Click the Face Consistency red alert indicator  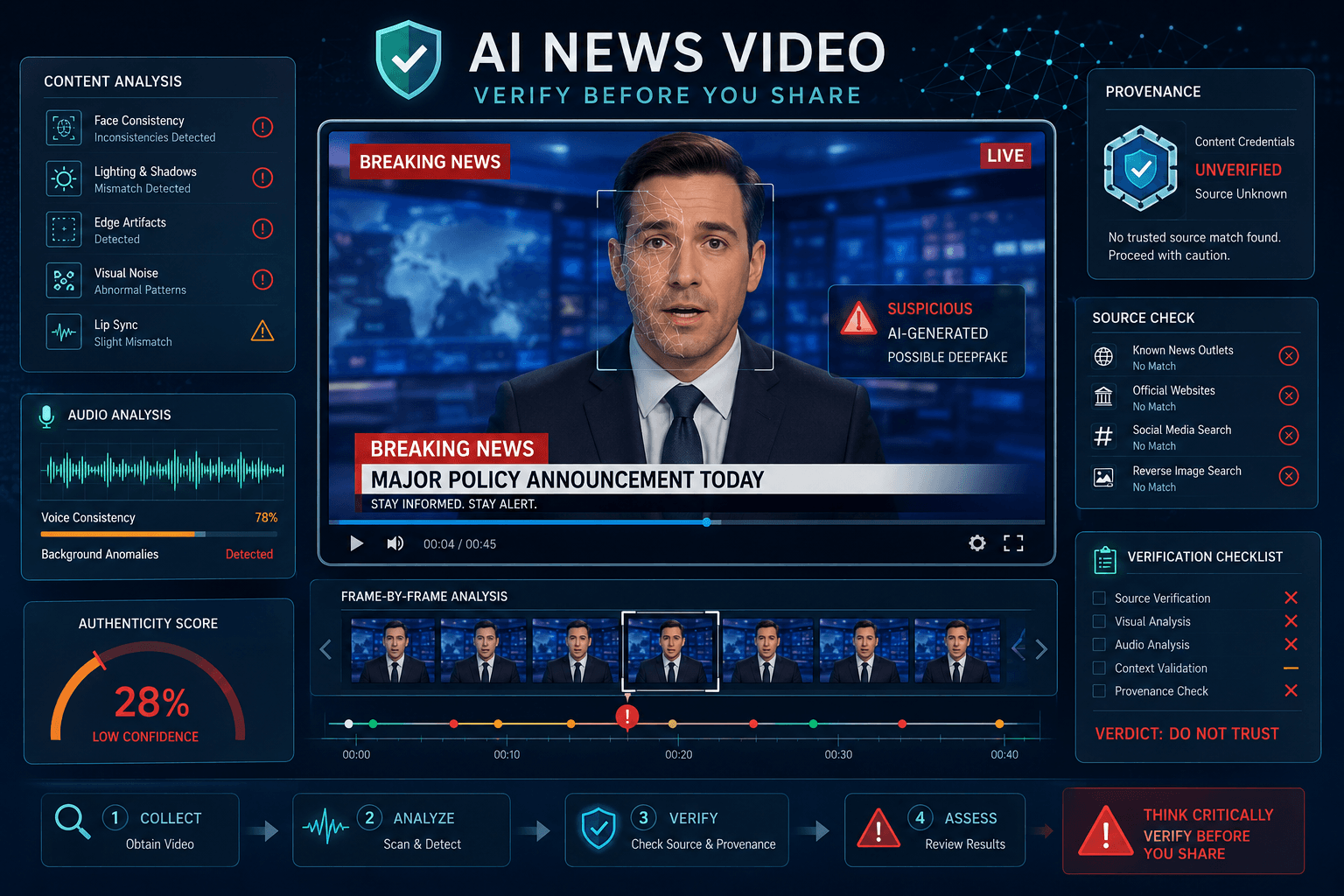tap(262, 127)
